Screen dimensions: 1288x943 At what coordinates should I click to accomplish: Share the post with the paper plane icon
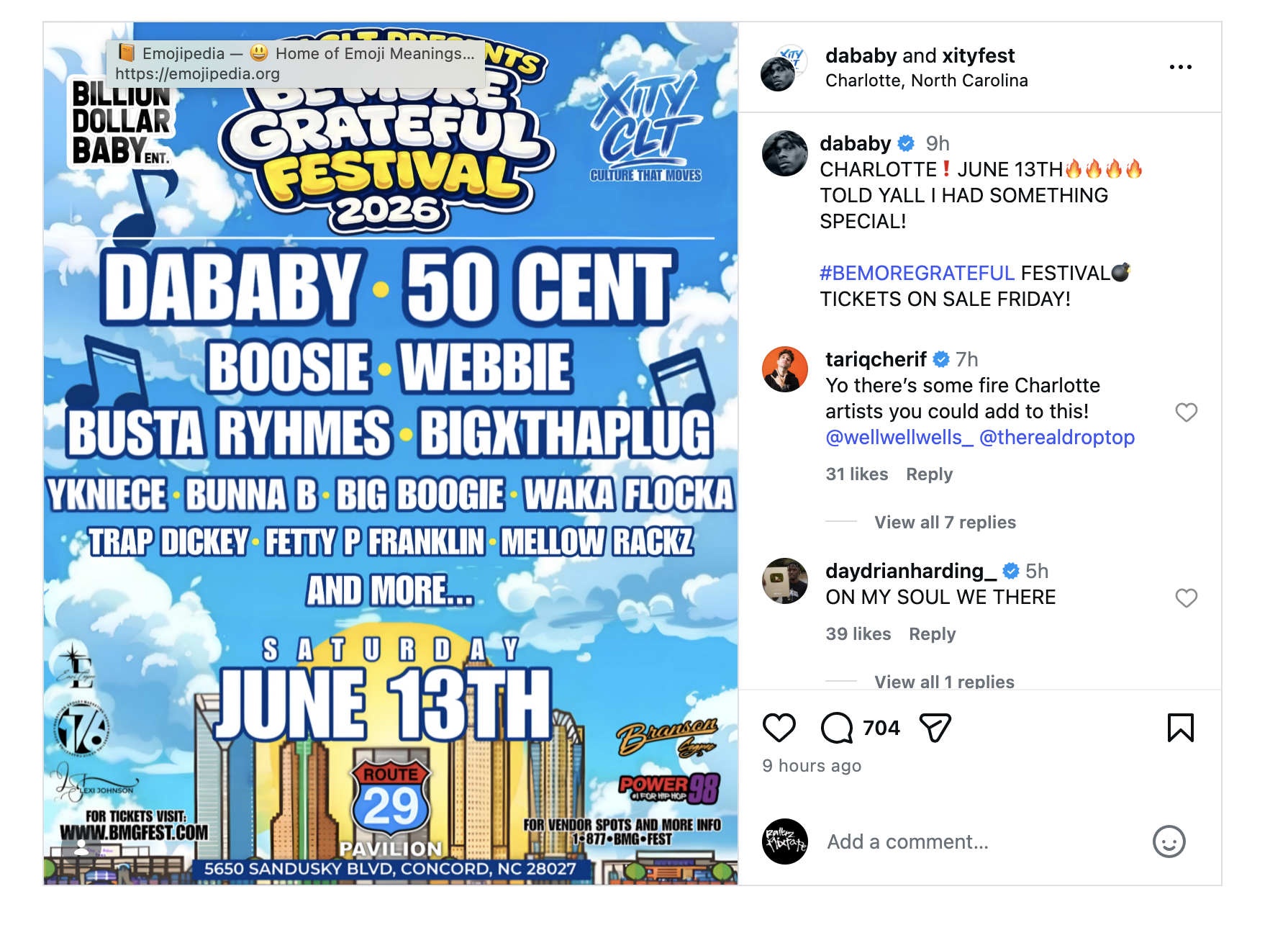pyautogui.click(x=935, y=728)
